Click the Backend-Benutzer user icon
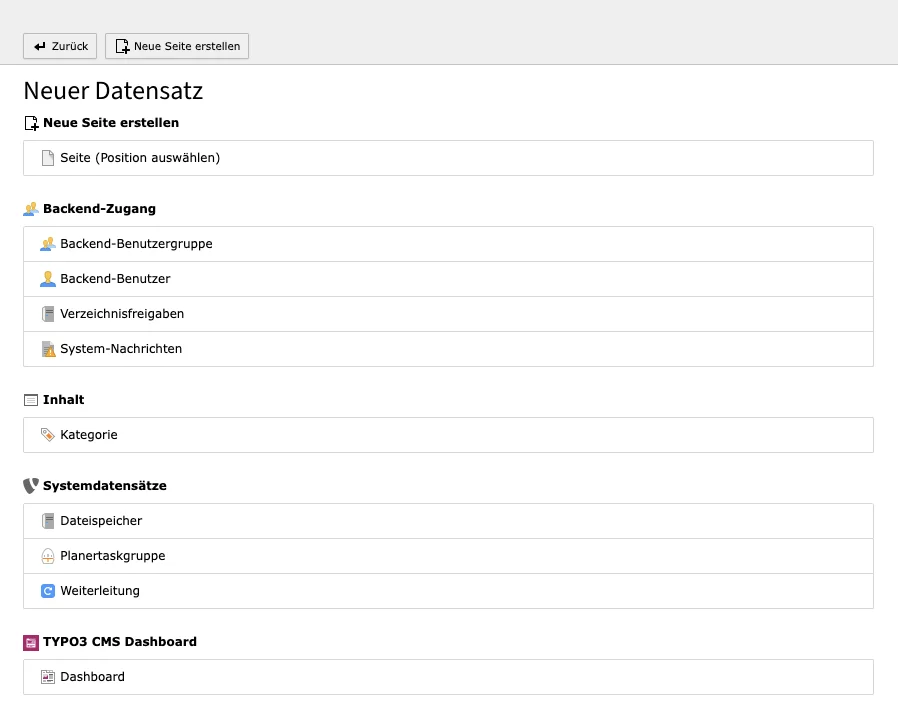898x707 pixels. point(48,278)
